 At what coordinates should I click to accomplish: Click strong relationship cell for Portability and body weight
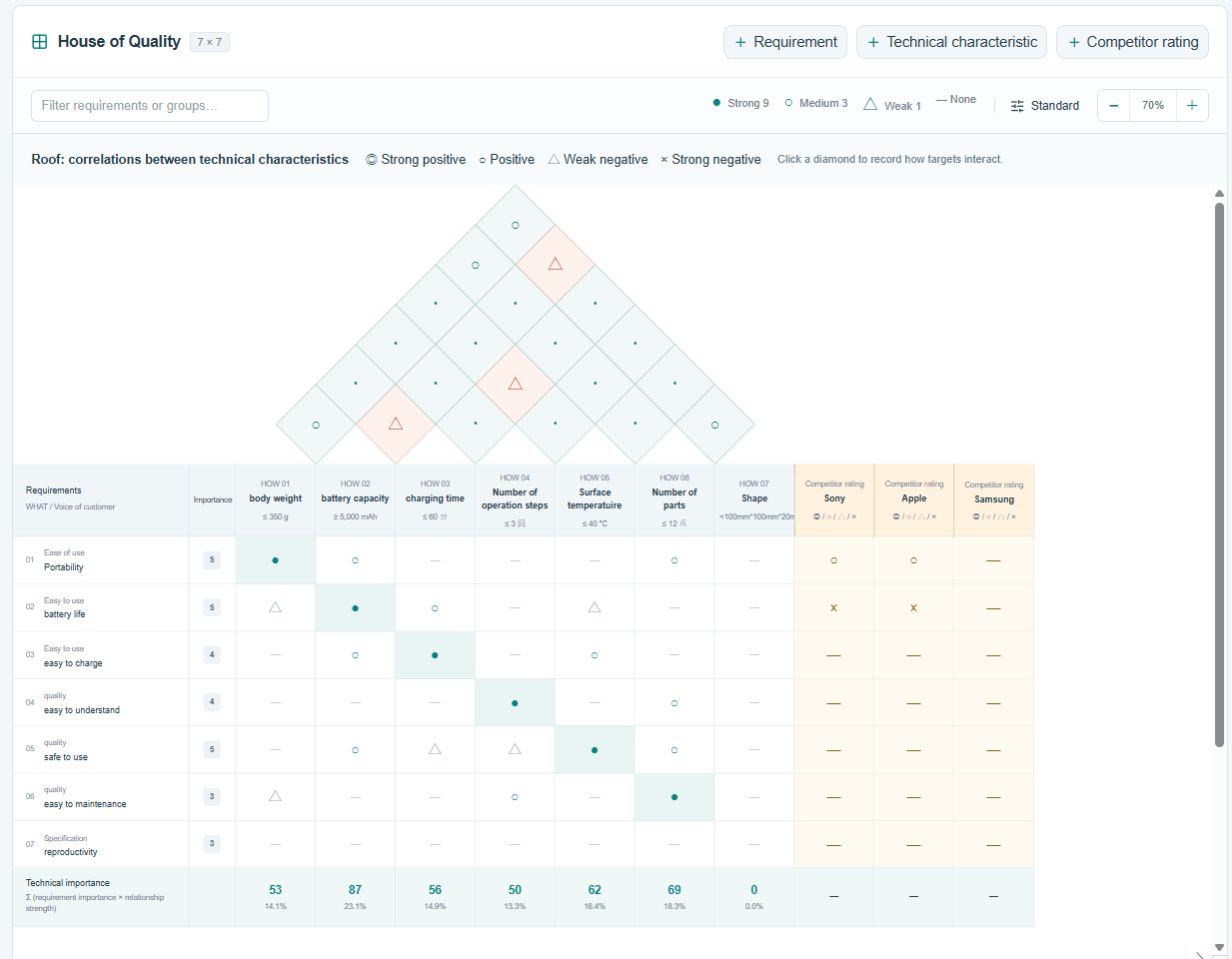tap(276, 560)
